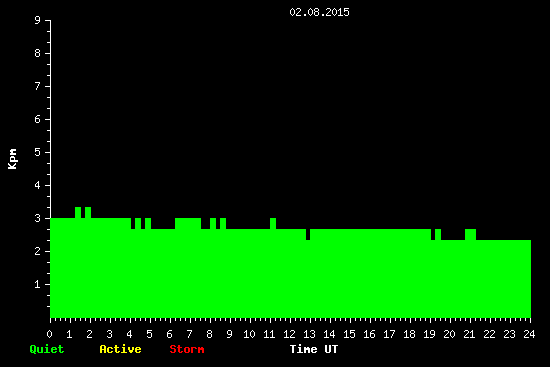Click the green peak near hour 1.5
The width and height of the screenshot is (550, 367).
coord(78,212)
